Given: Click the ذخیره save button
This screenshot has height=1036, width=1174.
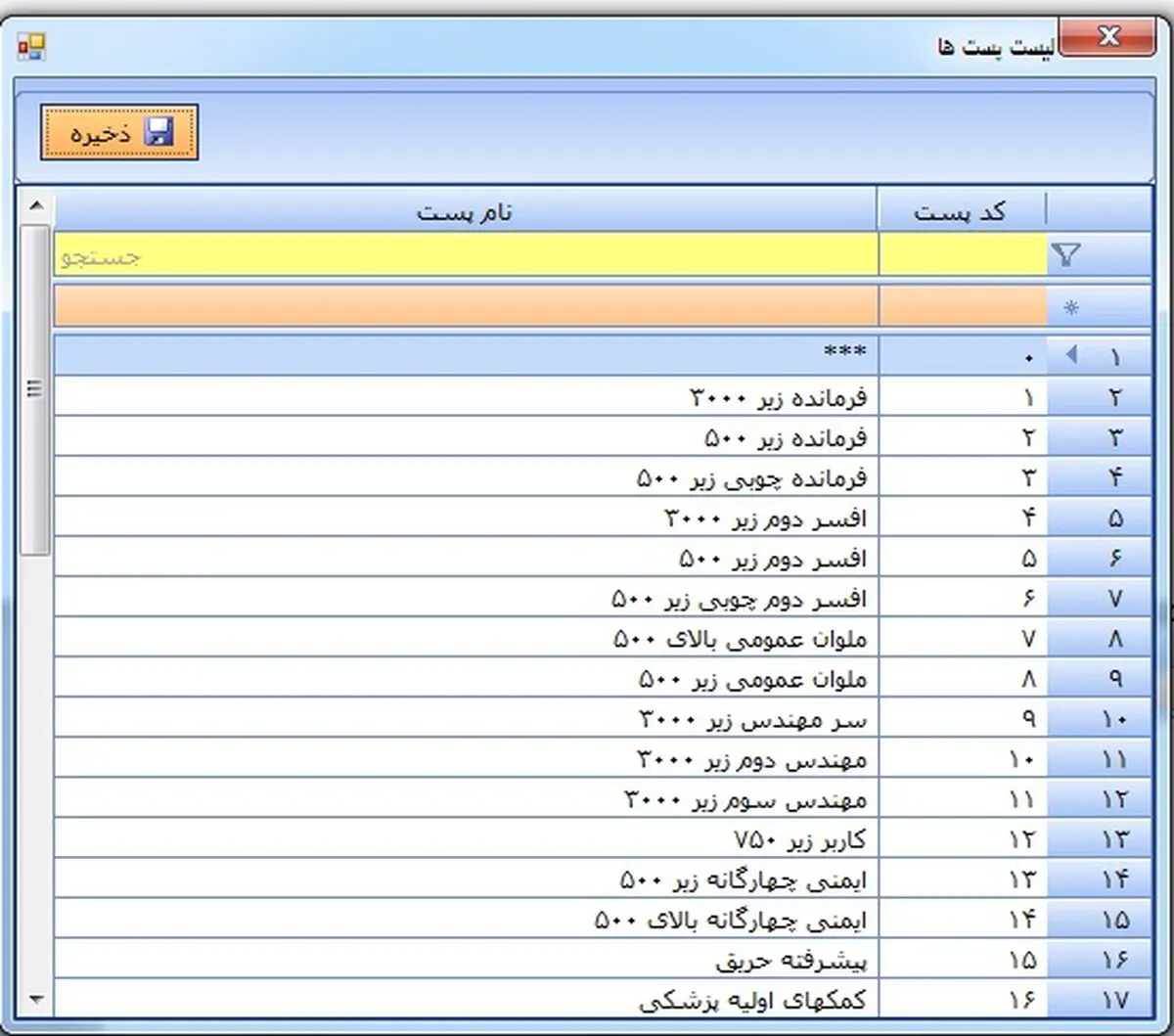Looking at the screenshot, I should [119, 133].
